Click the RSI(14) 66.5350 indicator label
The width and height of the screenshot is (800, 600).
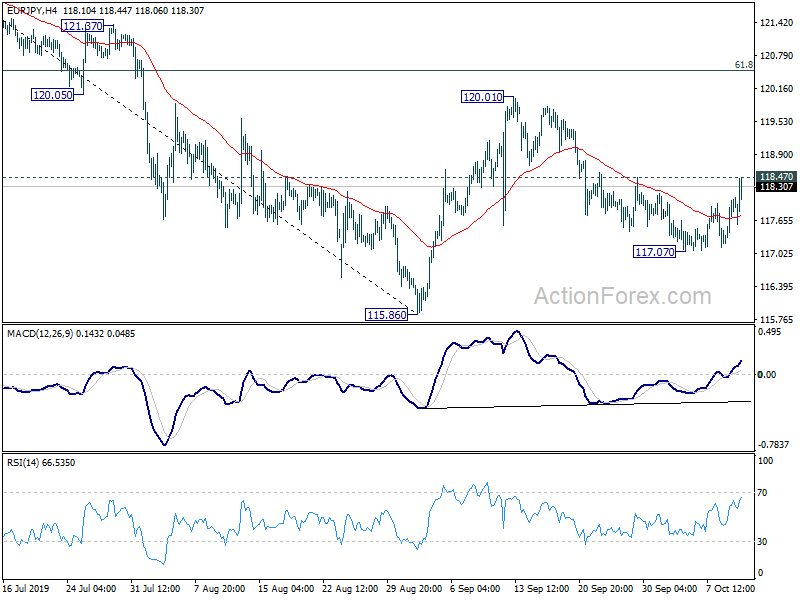tap(41, 463)
